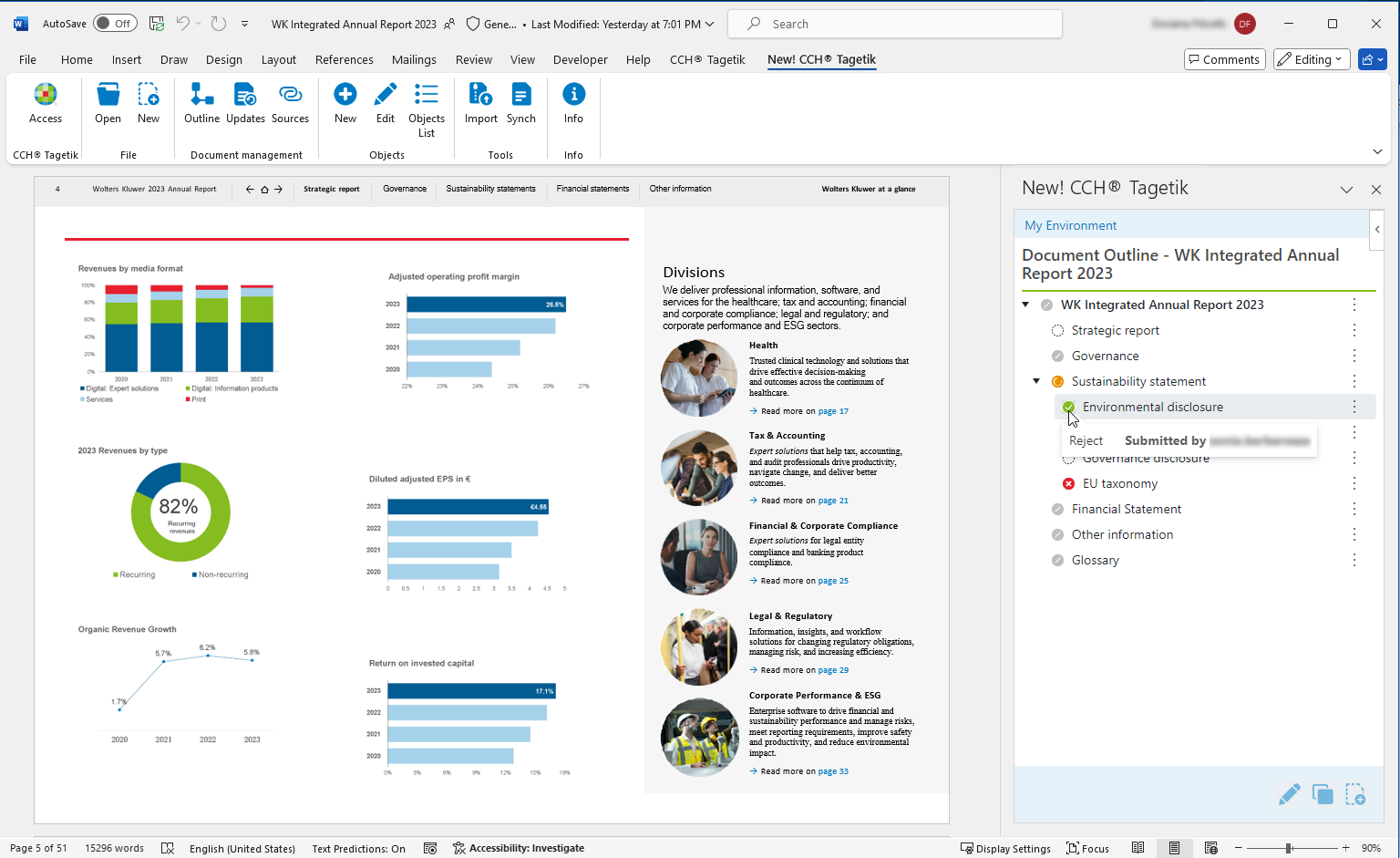Click the pencil edit icon in Tagetik pane
The image size is (1400, 858).
pyautogui.click(x=1289, y=795)
